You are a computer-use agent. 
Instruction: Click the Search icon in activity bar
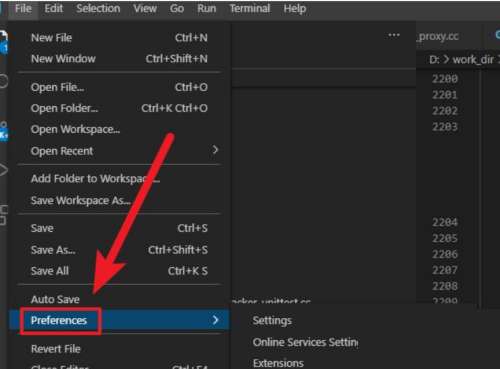(3, 81)
